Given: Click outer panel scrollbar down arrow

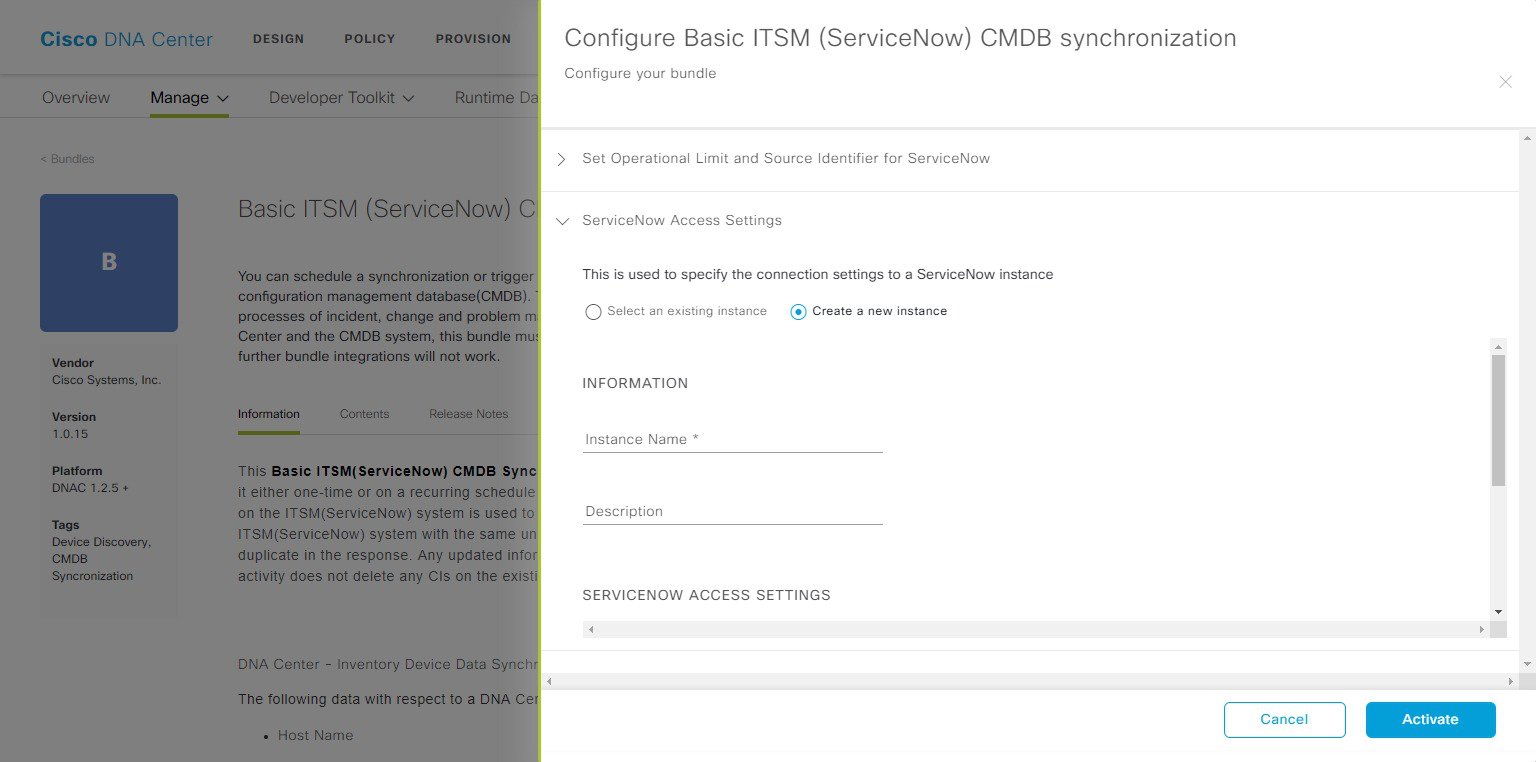Looking at the screenshot, I should tap(1527, 664).
